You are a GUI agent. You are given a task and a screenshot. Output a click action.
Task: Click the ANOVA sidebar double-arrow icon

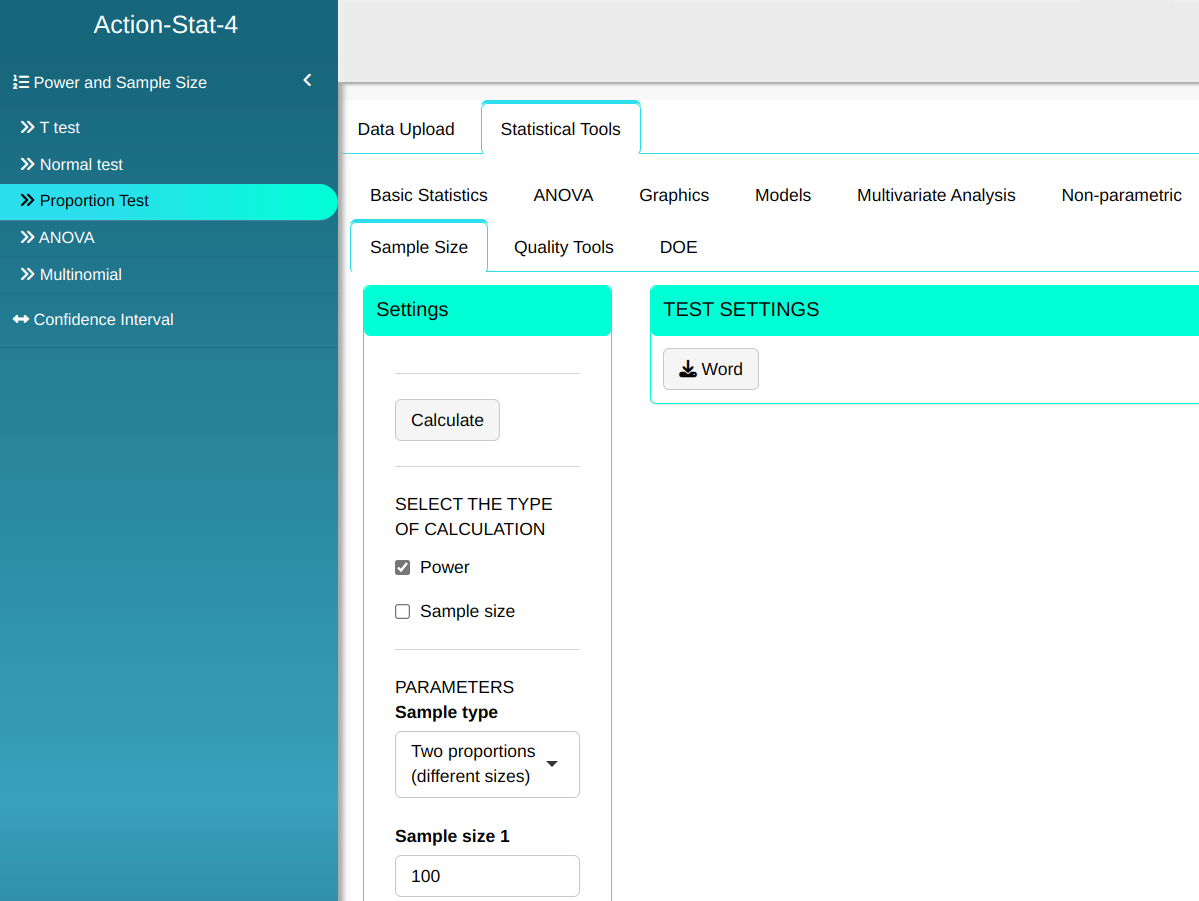27,238
